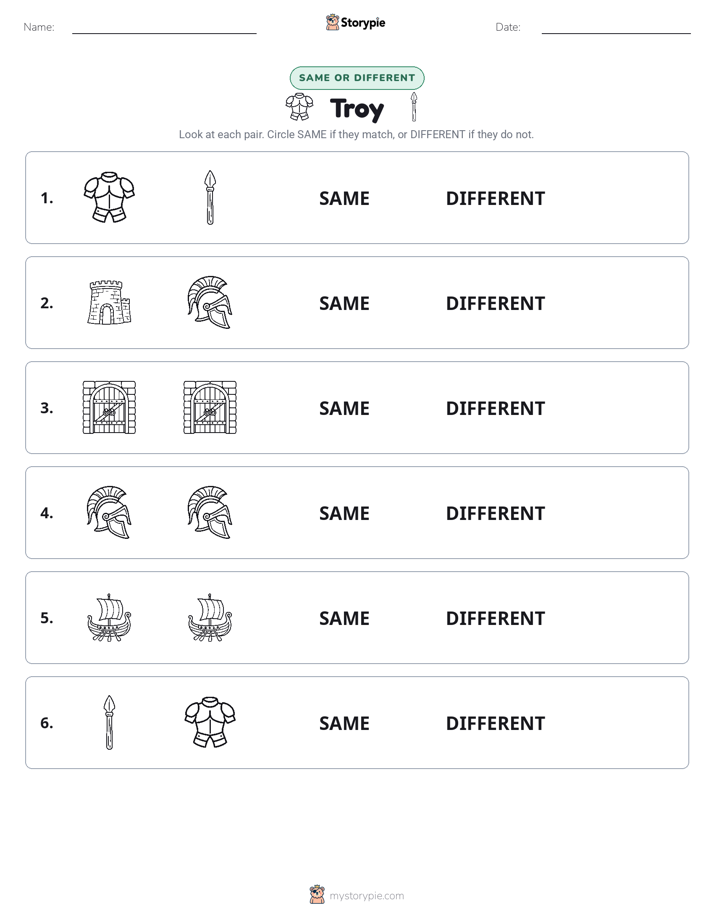714x924 pixels.
Task: Click the left helmet icon in row 4
Action: tap(109, 512)
